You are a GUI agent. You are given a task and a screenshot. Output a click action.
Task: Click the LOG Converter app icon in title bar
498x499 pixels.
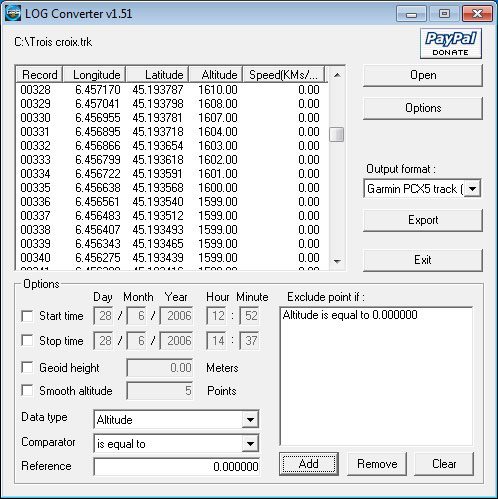(13, 13)
